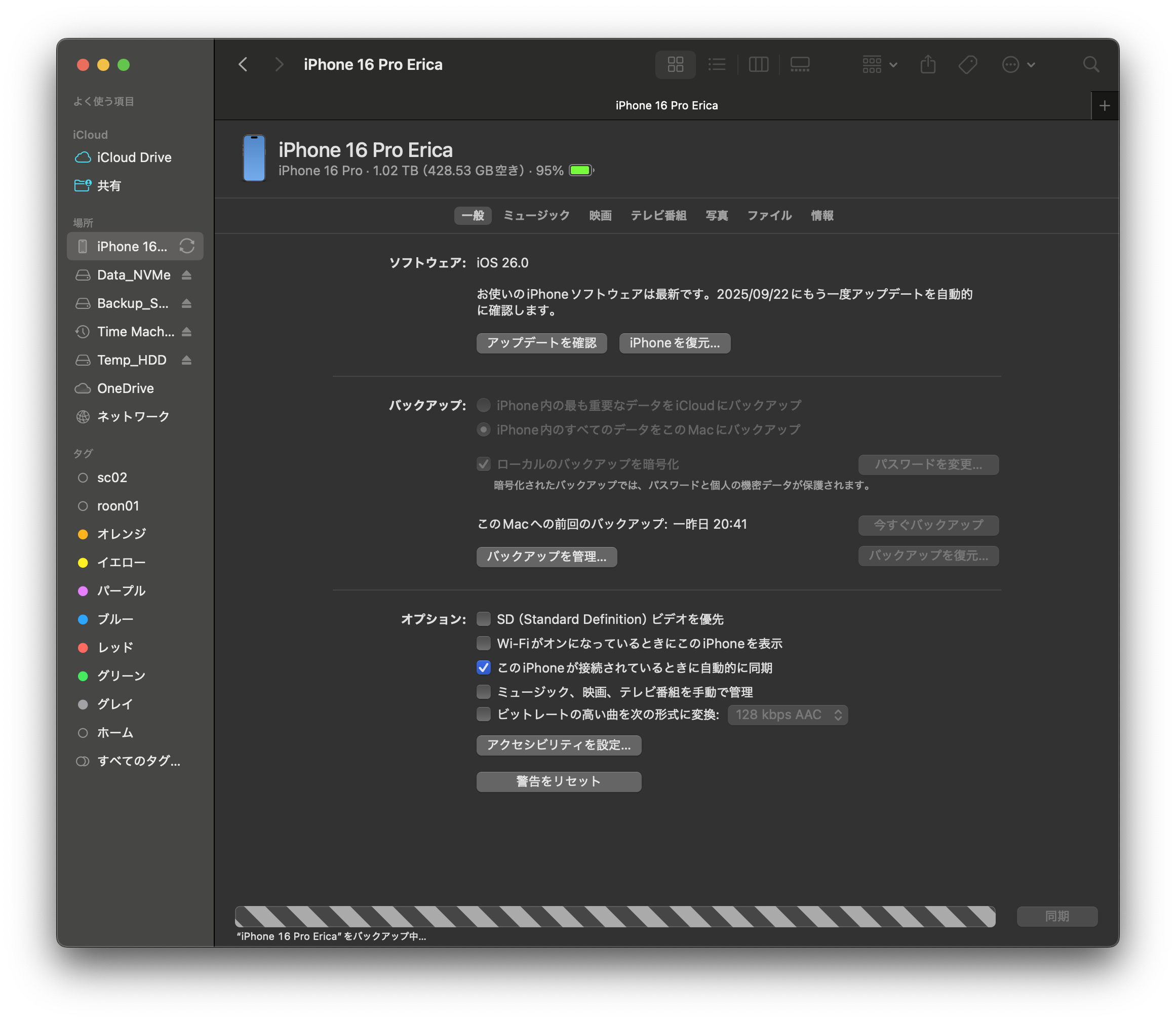Image resolution: width=1176 pixels, height=1022 pixels.
Task: Open the Finder search
Action: point(1090,64)
